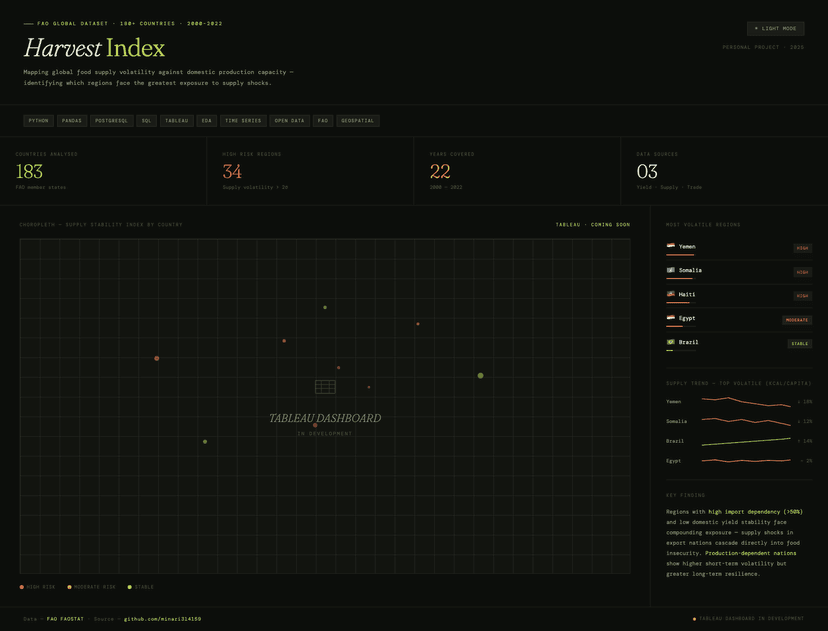
Task: Select the EDA tag
Action: (206, 121)
